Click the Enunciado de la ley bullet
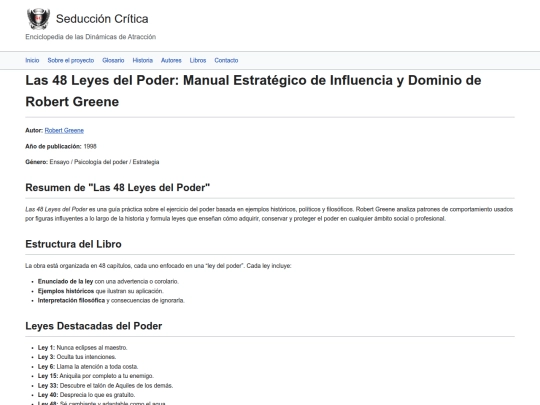This screenshot has height=405, width=540. pos(108,281)
